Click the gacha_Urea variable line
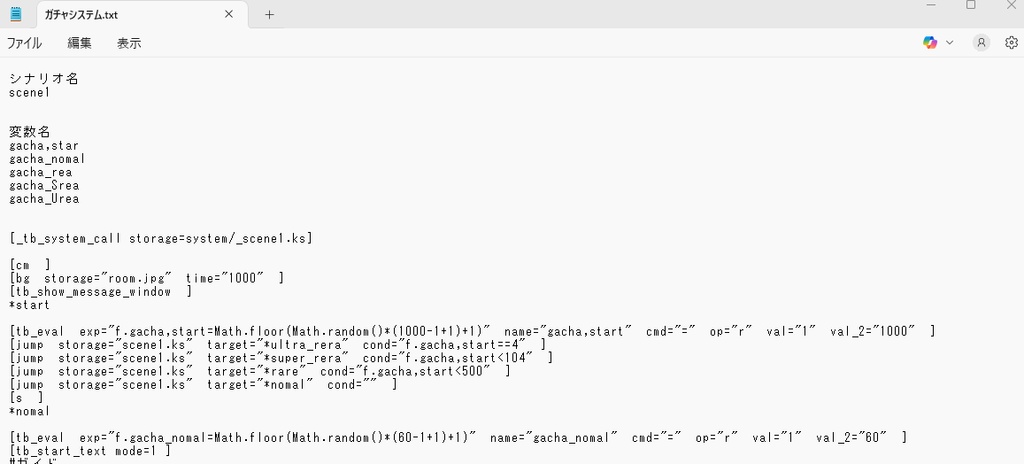The height and width of the screenshot is (464, 1024). (x=44, y=198)
